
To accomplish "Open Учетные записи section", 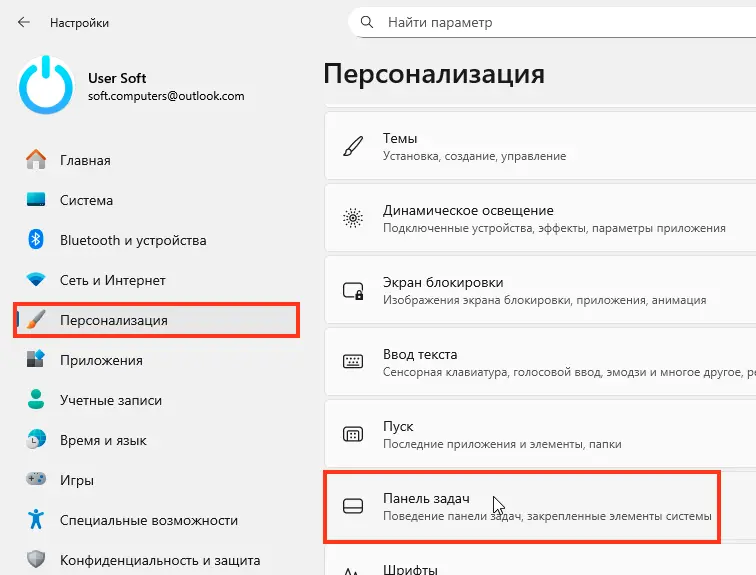I will pyautogui.click(x=110, y=400).
